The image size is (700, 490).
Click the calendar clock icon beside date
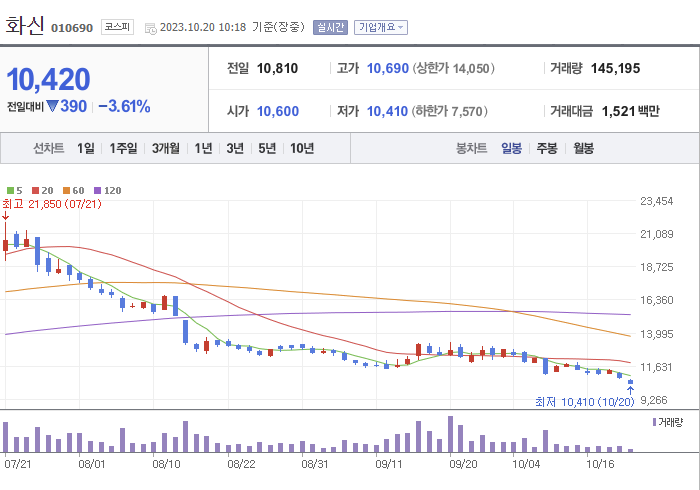tap(150, 29)
